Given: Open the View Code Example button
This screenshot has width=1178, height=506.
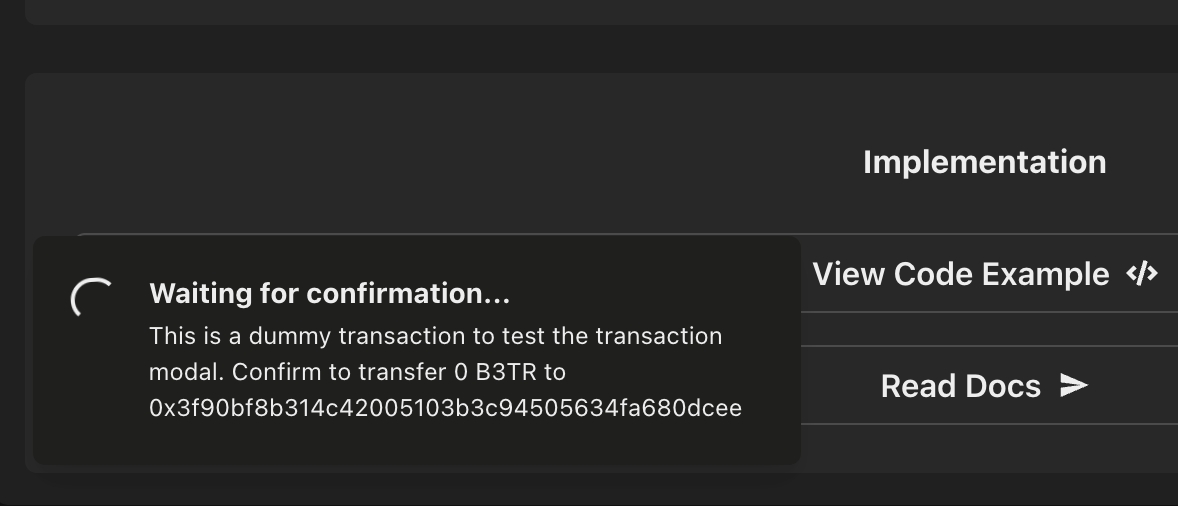Looking at the screenshot, I should point(984,274).
